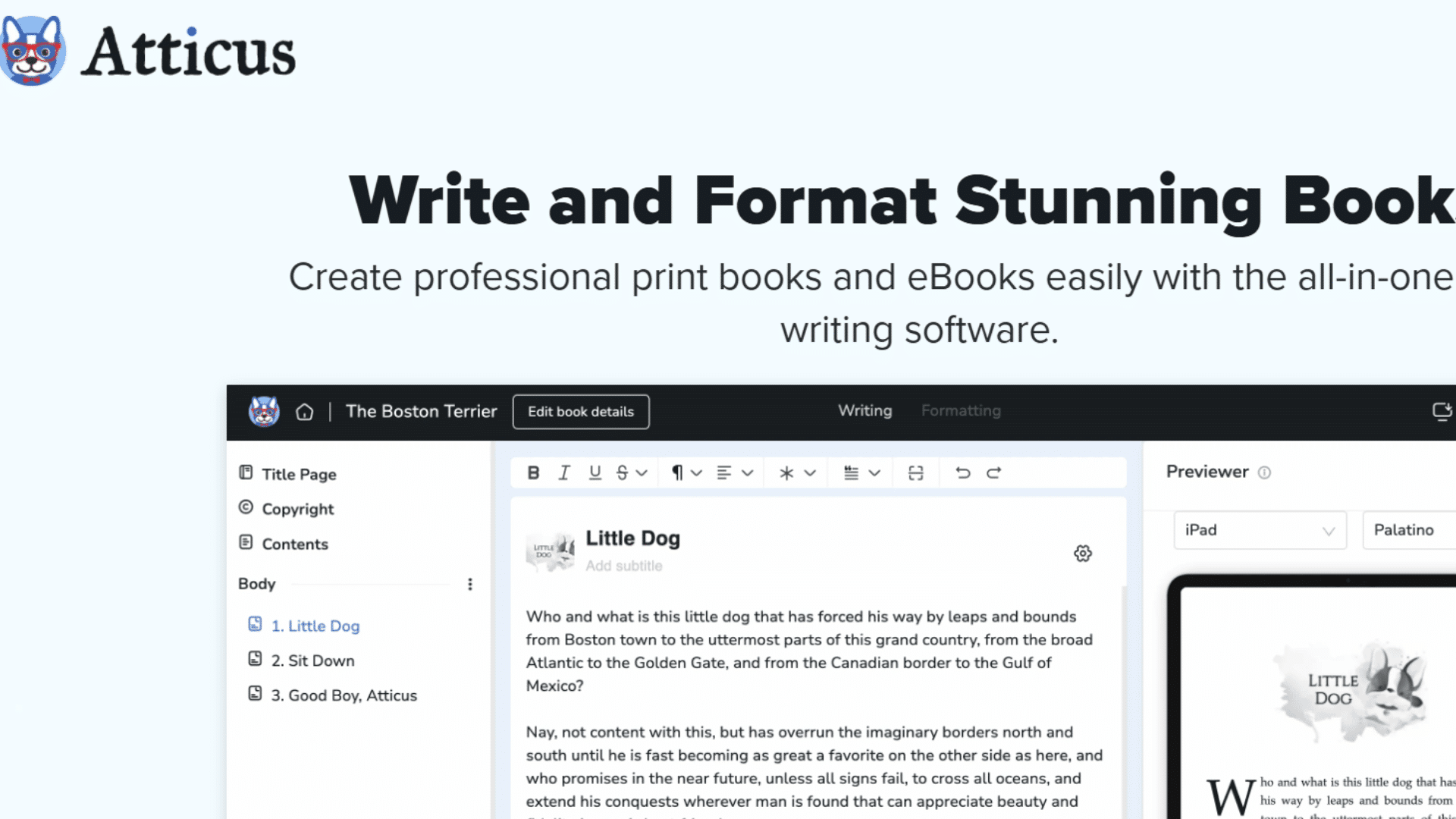Select chapter 1. Little Dog
The image size is (1456, 819).
pos(315,626)
